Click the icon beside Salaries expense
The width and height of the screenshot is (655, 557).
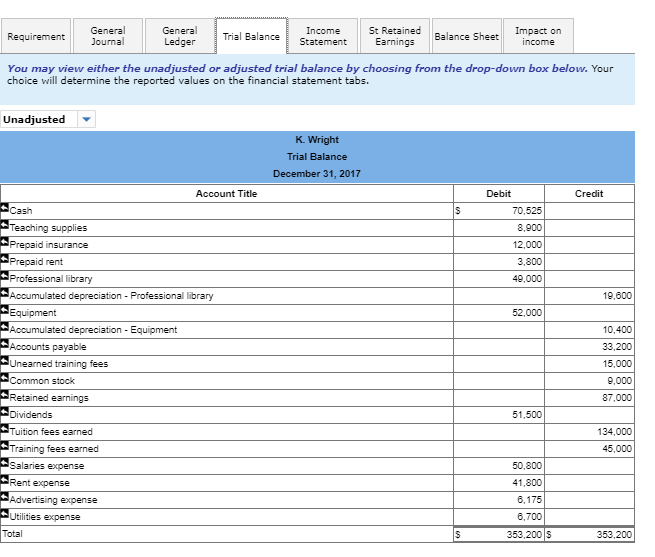coord(4,463)
